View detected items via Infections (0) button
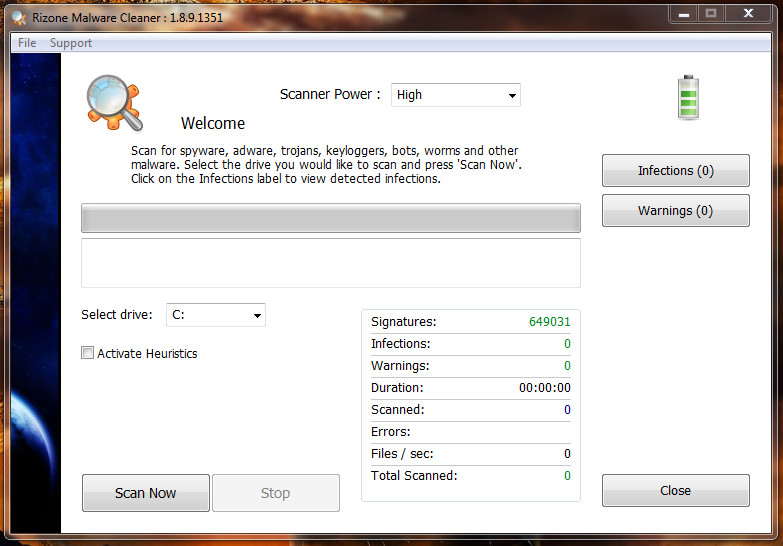Viewport: 783px width, 546px height. click(x=676, y=171)
